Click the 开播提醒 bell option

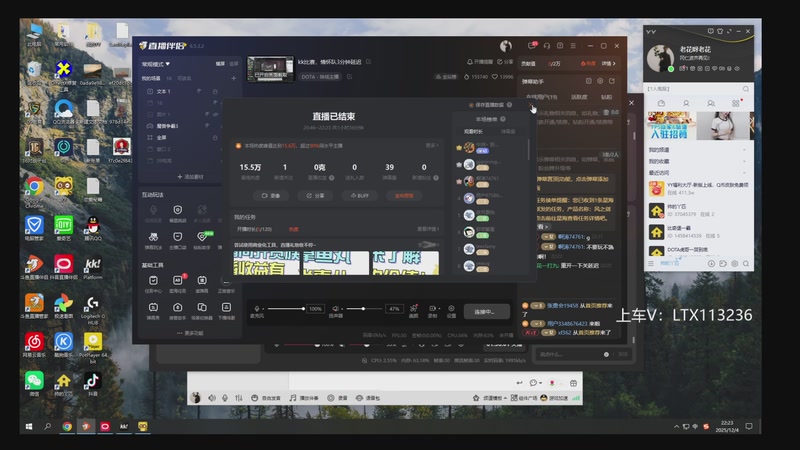[x=480, y=62]
